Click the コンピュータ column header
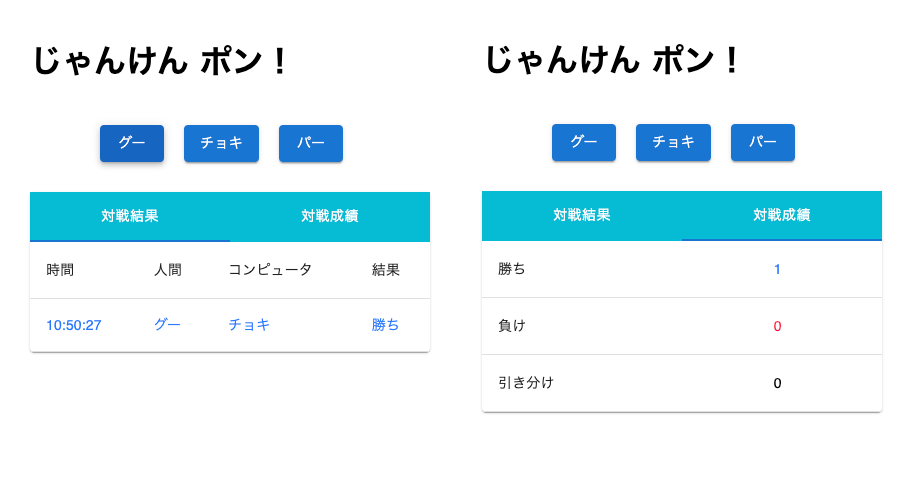 pyautogui.click(x=270, y=270)
